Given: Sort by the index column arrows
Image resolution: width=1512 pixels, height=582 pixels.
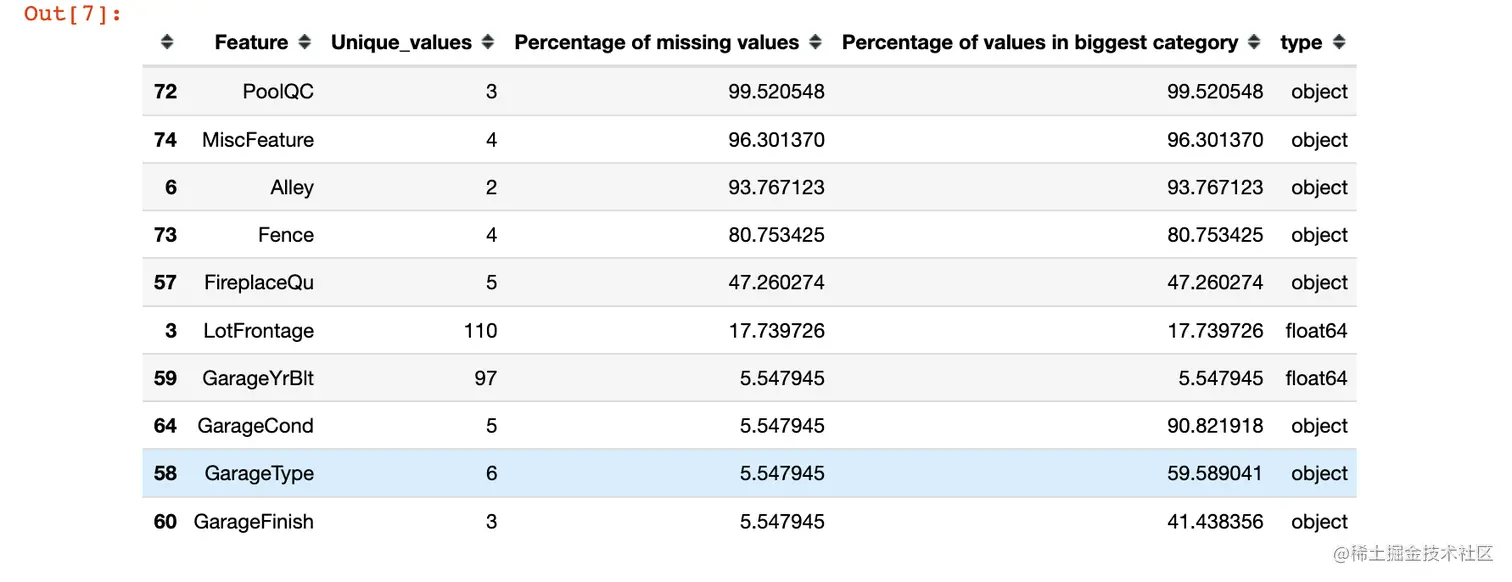Looking at the screenshot, I should coord(167,42).
